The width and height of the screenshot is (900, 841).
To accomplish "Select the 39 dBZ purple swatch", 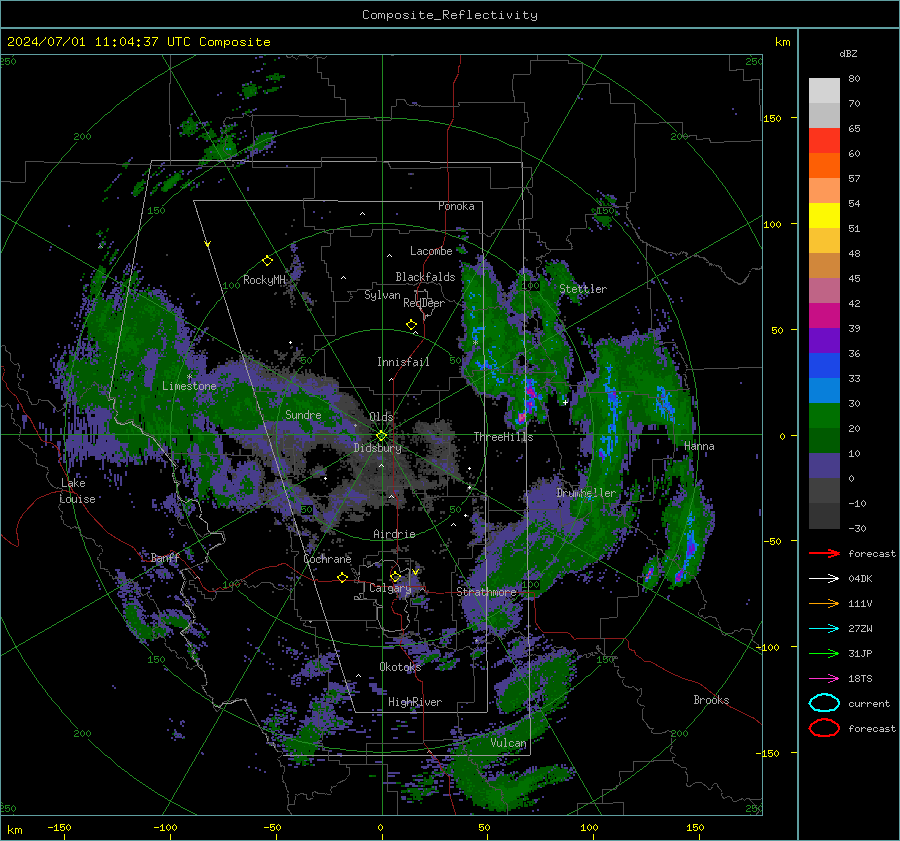I will [x=824, y=340].
